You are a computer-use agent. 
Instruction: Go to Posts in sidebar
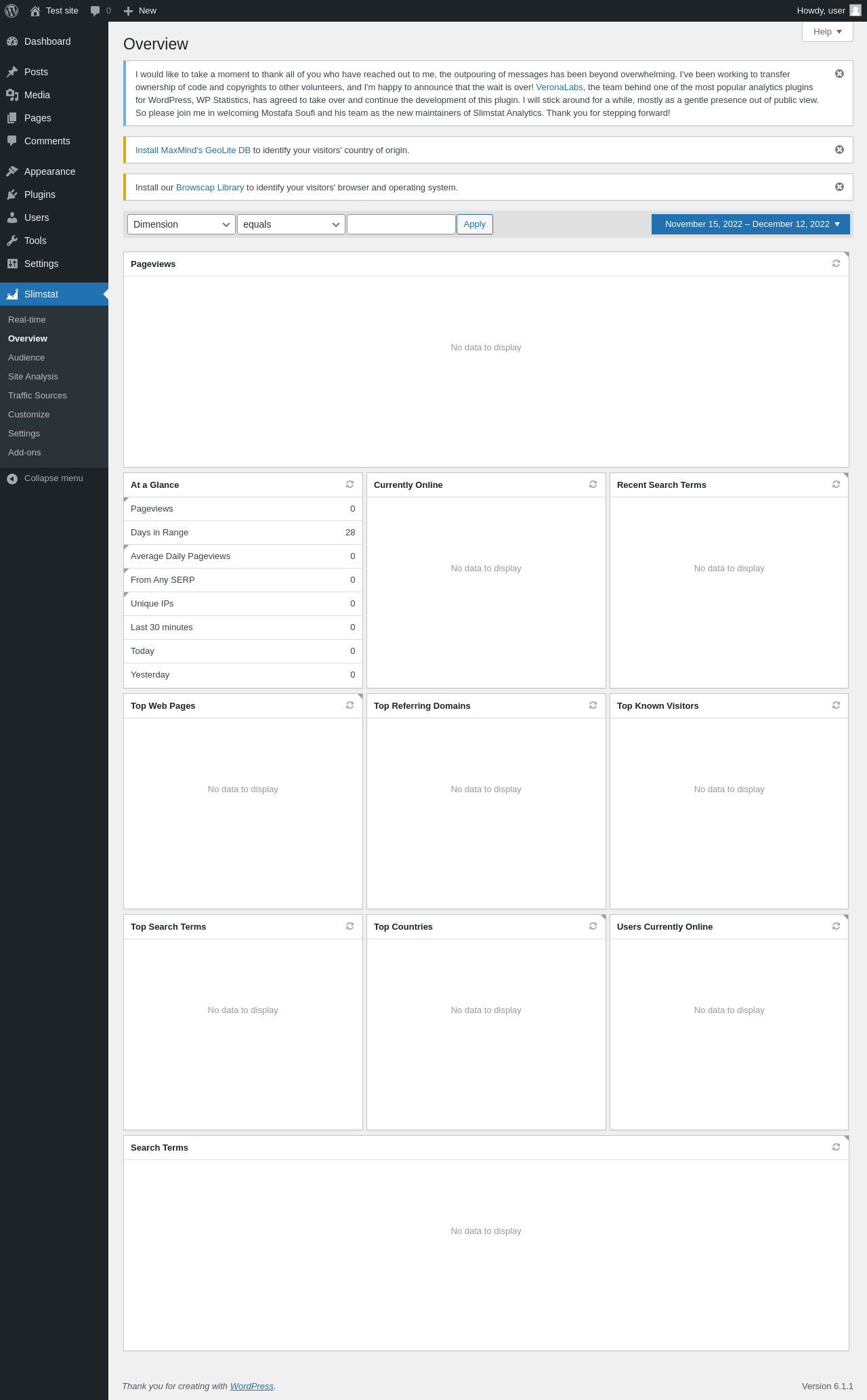pyautogui.click(x=54, y=72)
